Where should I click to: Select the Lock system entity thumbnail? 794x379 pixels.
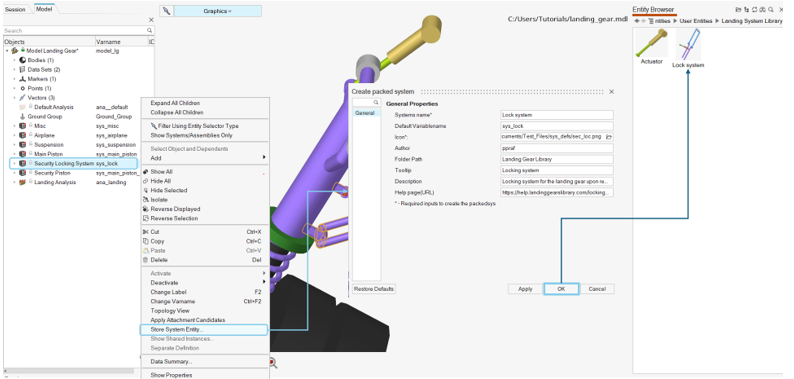(x=688, y=48)
